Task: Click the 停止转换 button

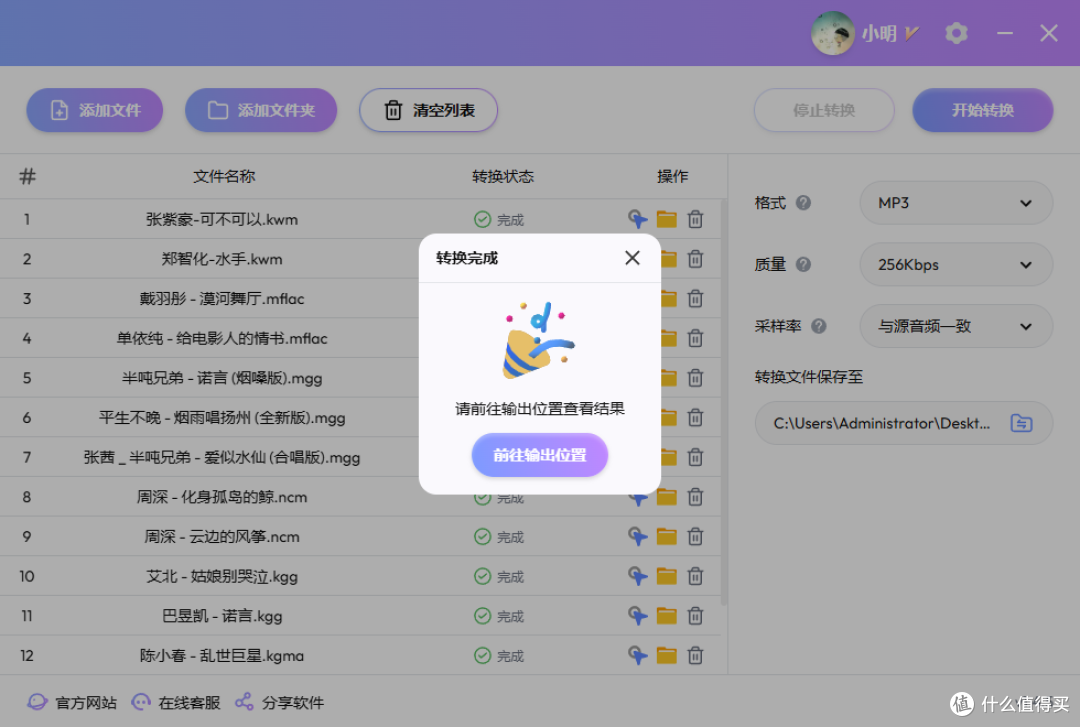Action: pyautogui.click(x=824, y=110)
